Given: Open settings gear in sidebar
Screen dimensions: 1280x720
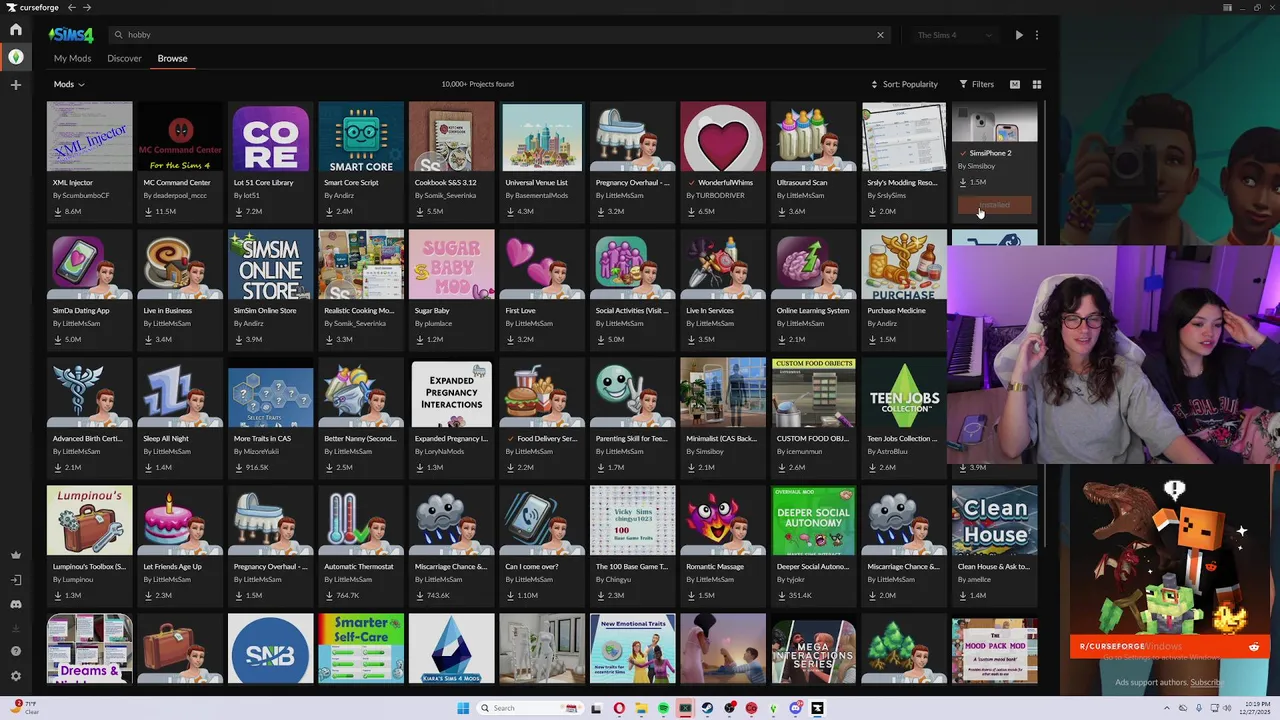Looking at the screenshot, I should [x=15, y=676].
